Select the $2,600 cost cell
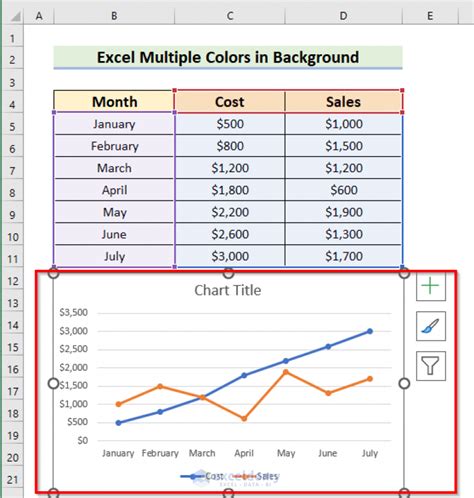Screen dimensions: 474x498 tap(230, 234)
